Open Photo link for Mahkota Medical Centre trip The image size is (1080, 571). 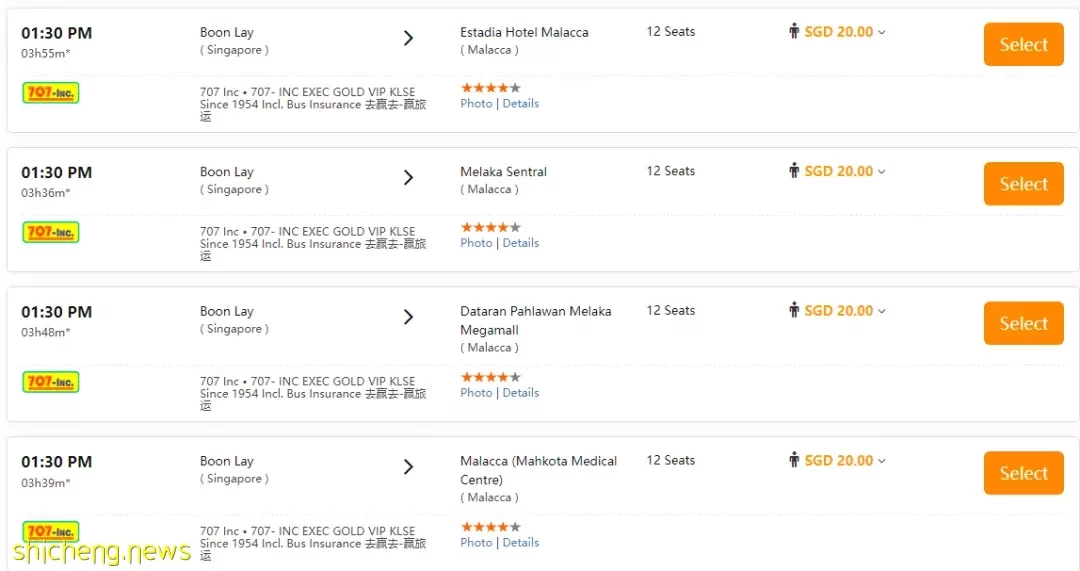(476, 543)
